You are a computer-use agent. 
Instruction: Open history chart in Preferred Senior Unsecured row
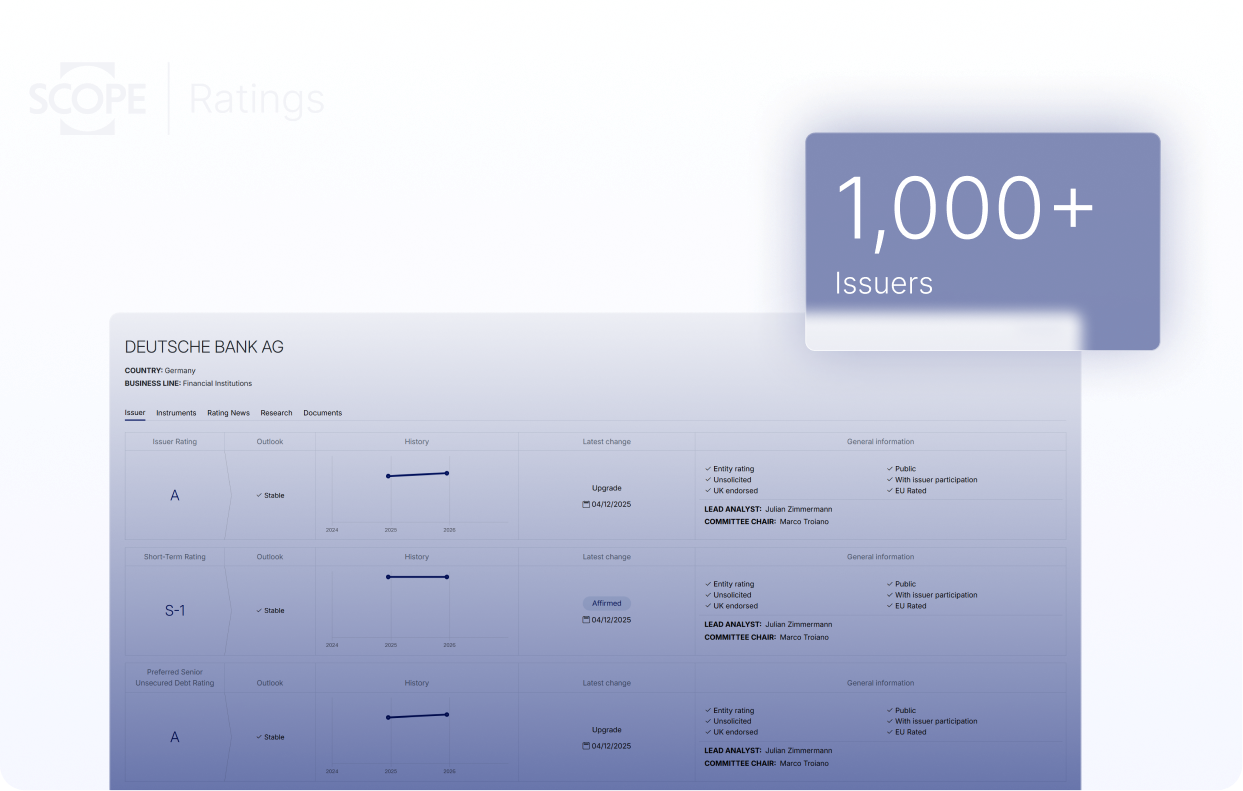tap(417, 737)
